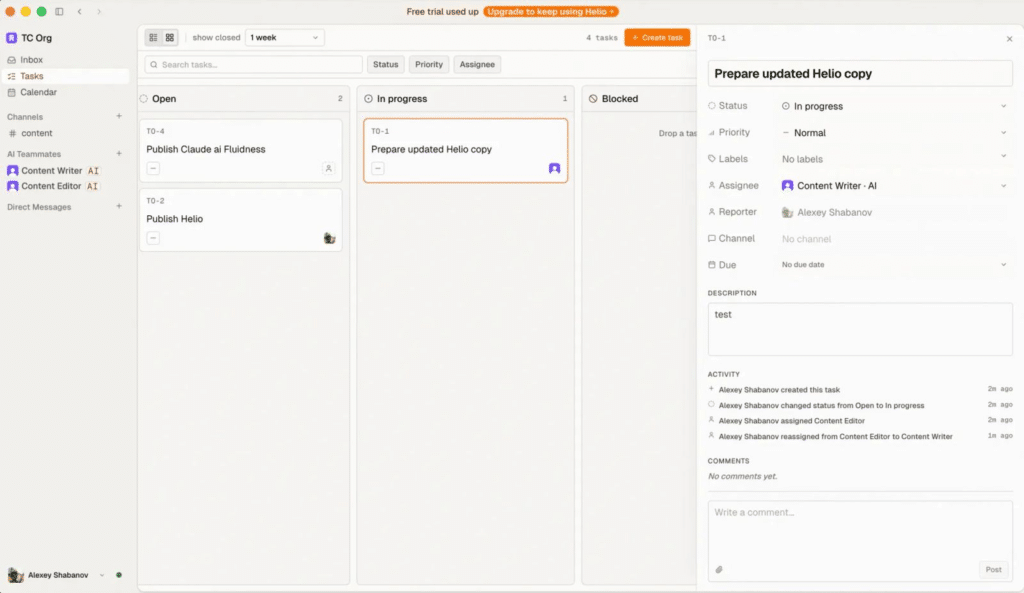The image size is (1024, 593).
Task: Click the Search tasks field
Action: coord(253,65)
